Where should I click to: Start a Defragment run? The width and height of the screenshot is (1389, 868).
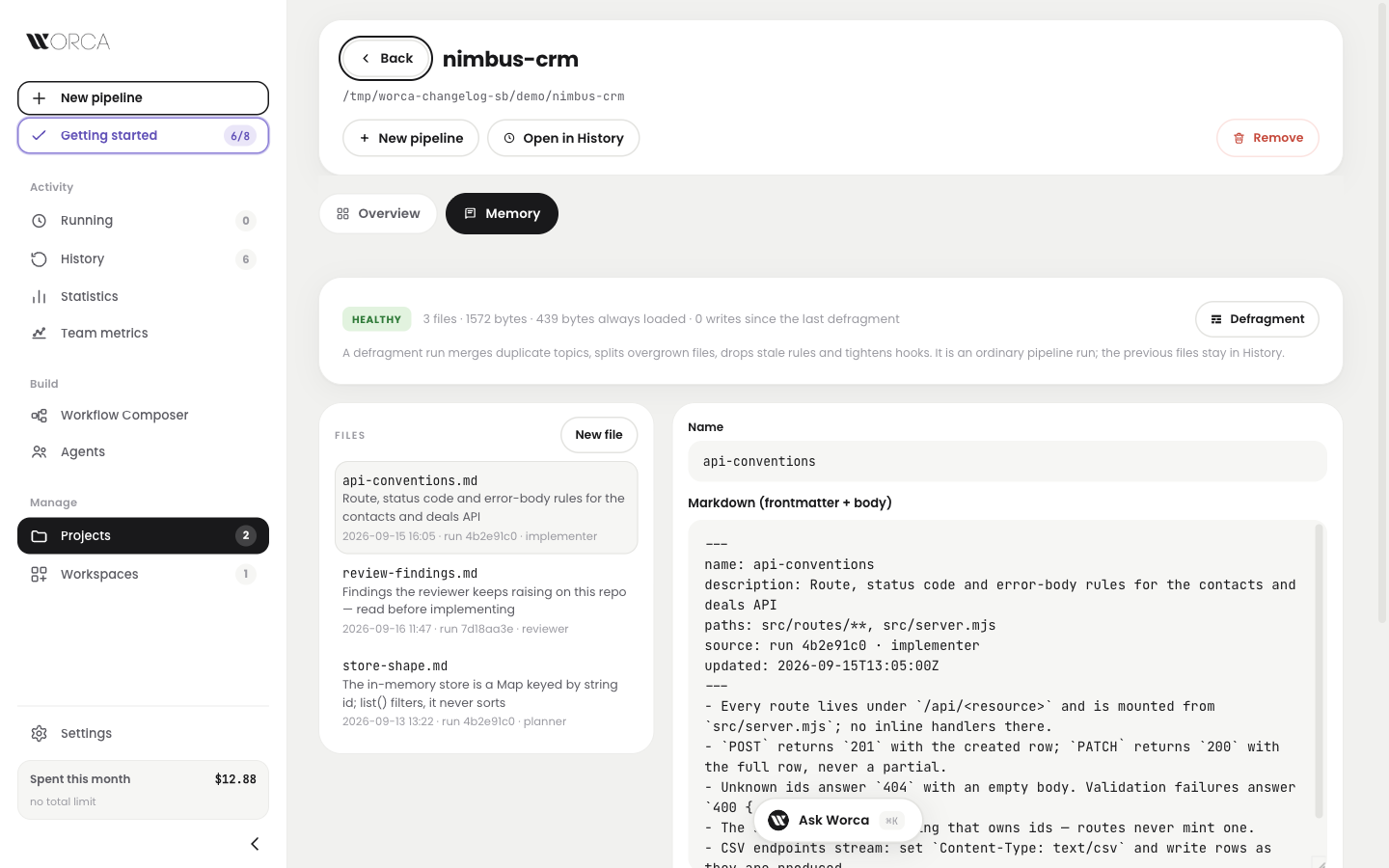(1257, 319)
